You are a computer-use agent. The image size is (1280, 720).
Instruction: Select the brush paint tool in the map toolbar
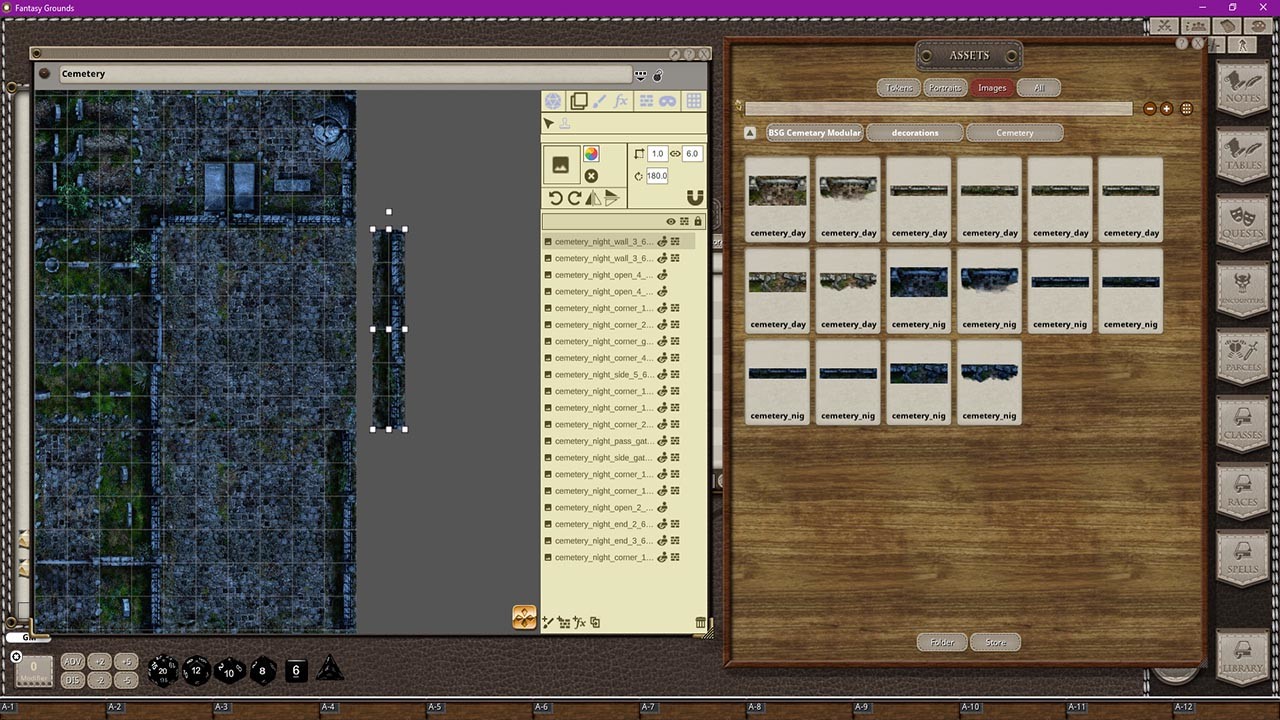(598, 100)
